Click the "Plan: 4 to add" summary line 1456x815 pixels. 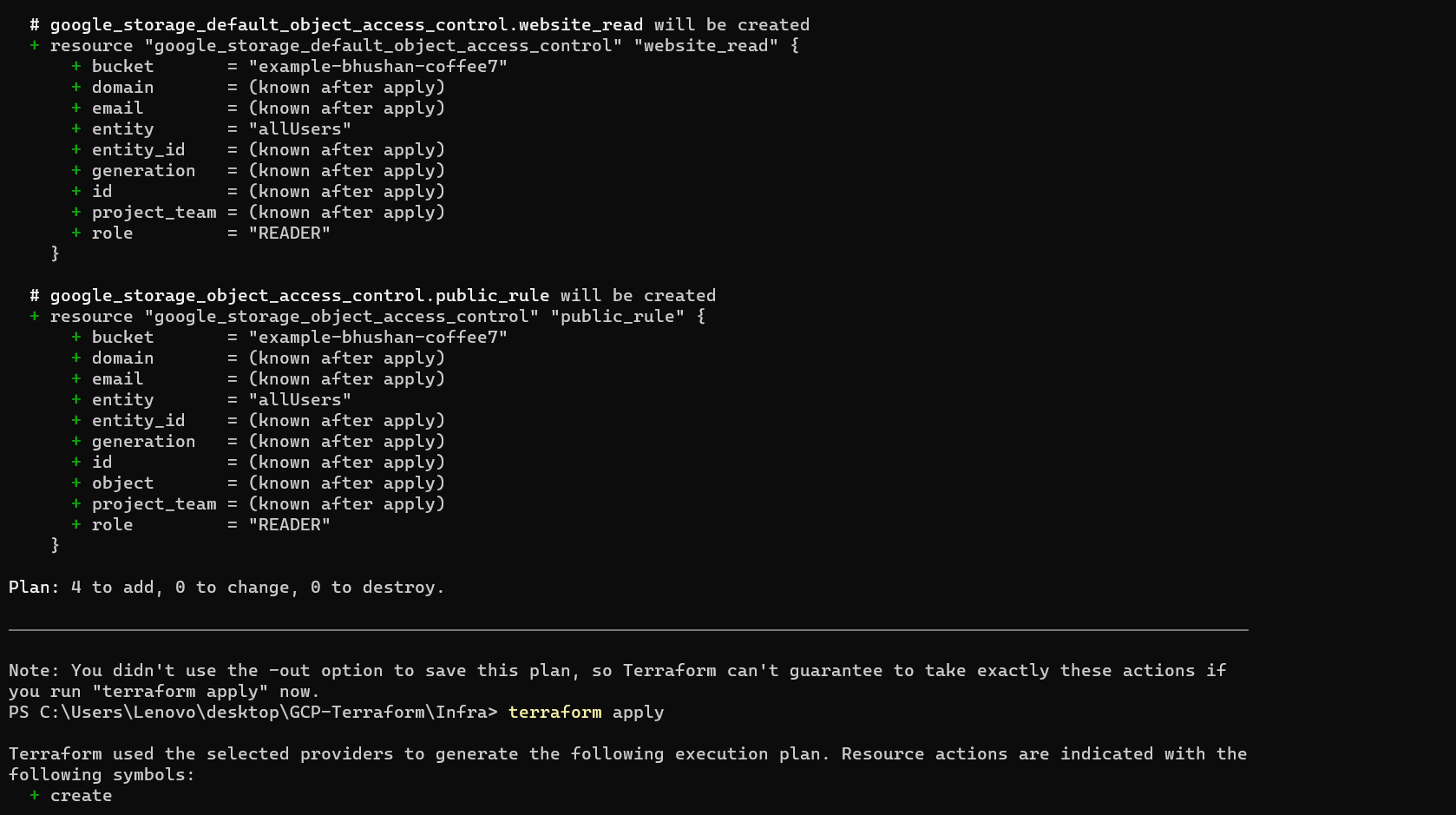pos(226,588)
